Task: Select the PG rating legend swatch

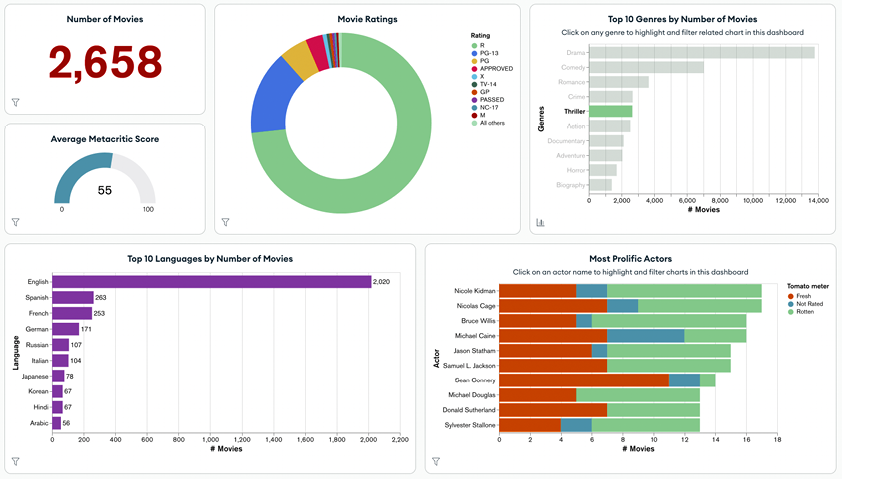Action: [x=474, y=61]
